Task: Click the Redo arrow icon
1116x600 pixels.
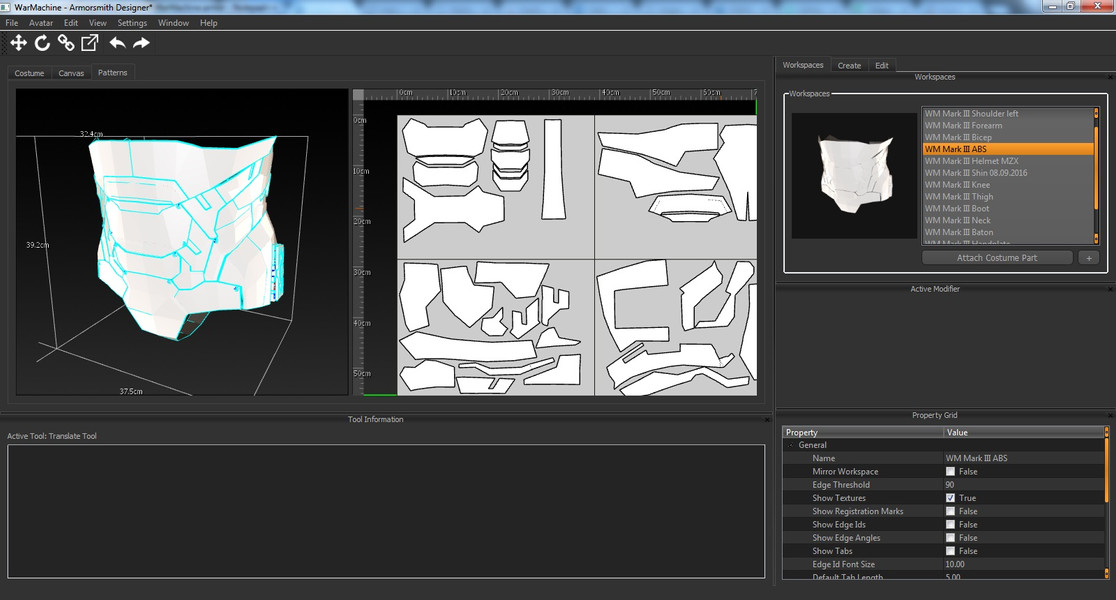Action: pyautogui.click(x=142, y=43)
